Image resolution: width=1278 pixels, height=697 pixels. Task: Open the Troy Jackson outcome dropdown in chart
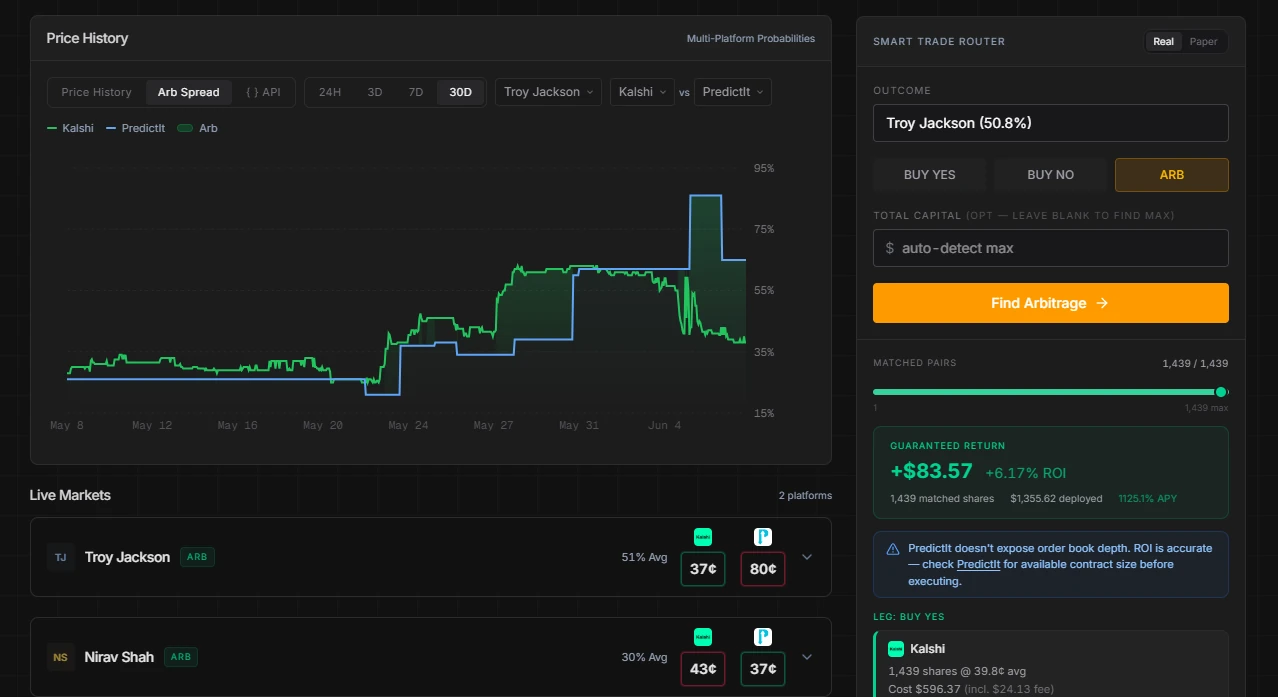tap(548, 92)
